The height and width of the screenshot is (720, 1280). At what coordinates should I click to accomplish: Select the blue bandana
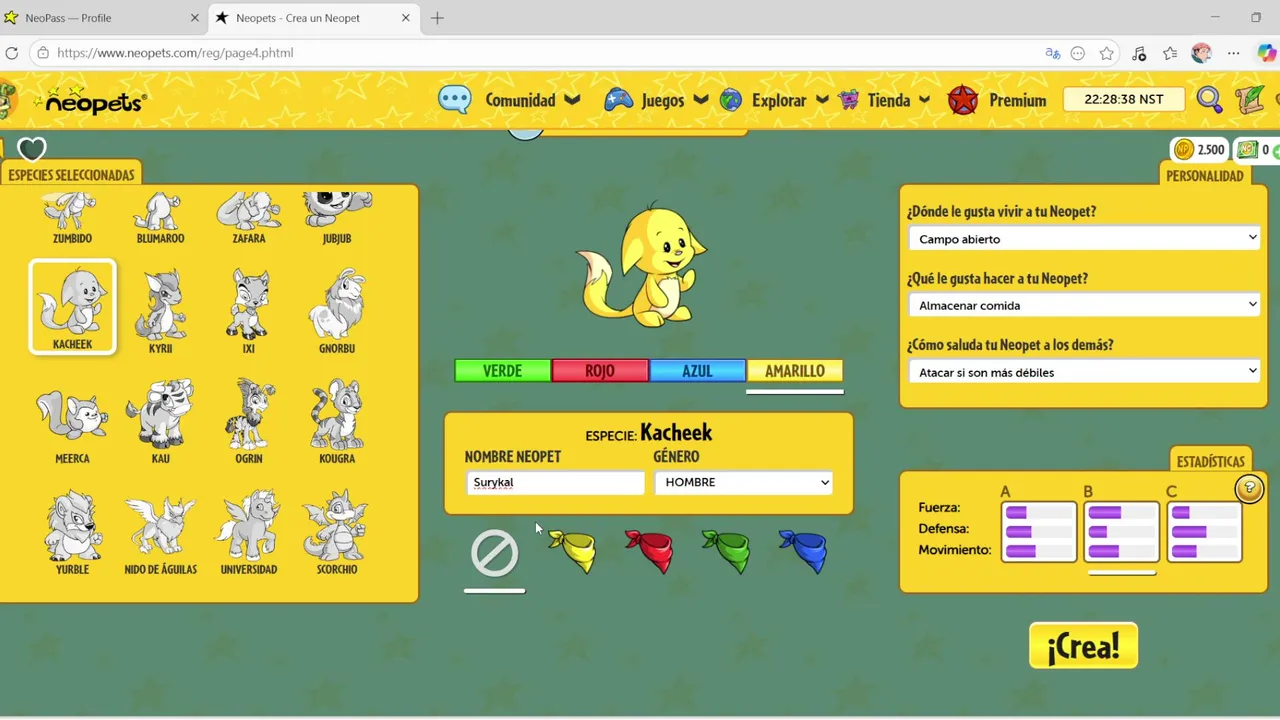point(803,551)
